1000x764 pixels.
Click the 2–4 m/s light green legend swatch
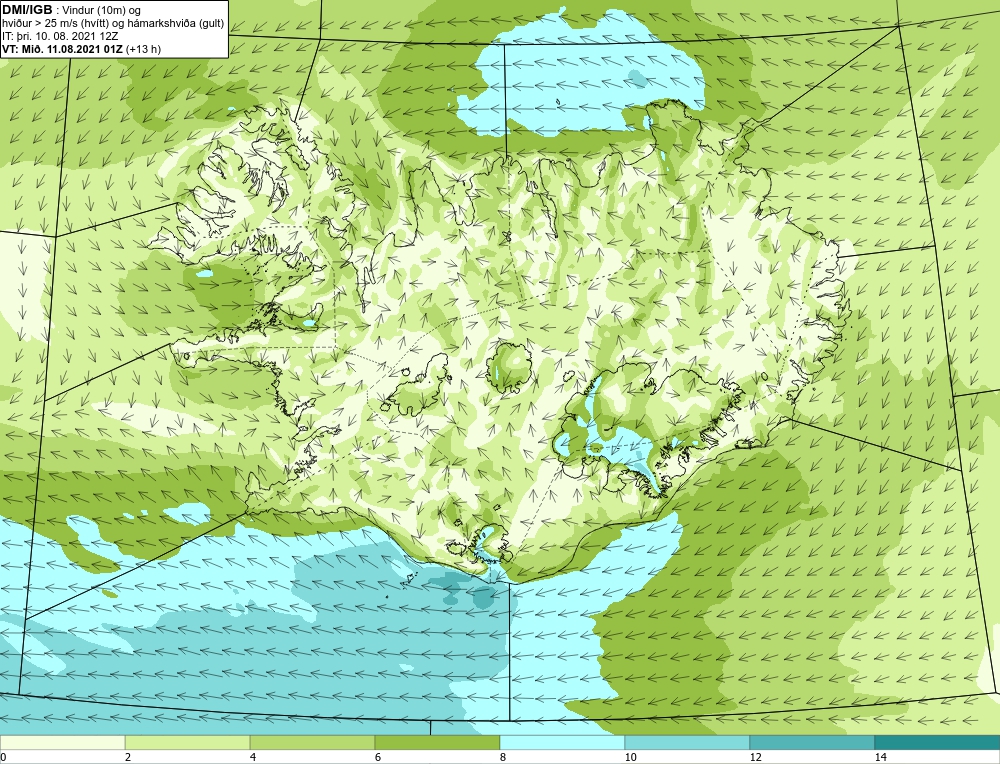188,742
